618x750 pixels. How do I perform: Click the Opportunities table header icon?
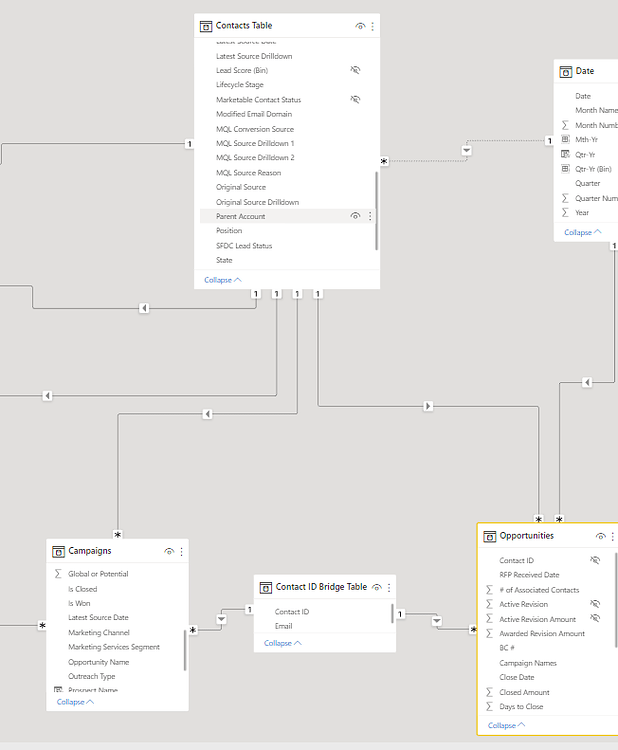pyautogui.click(x=490, y=536)
